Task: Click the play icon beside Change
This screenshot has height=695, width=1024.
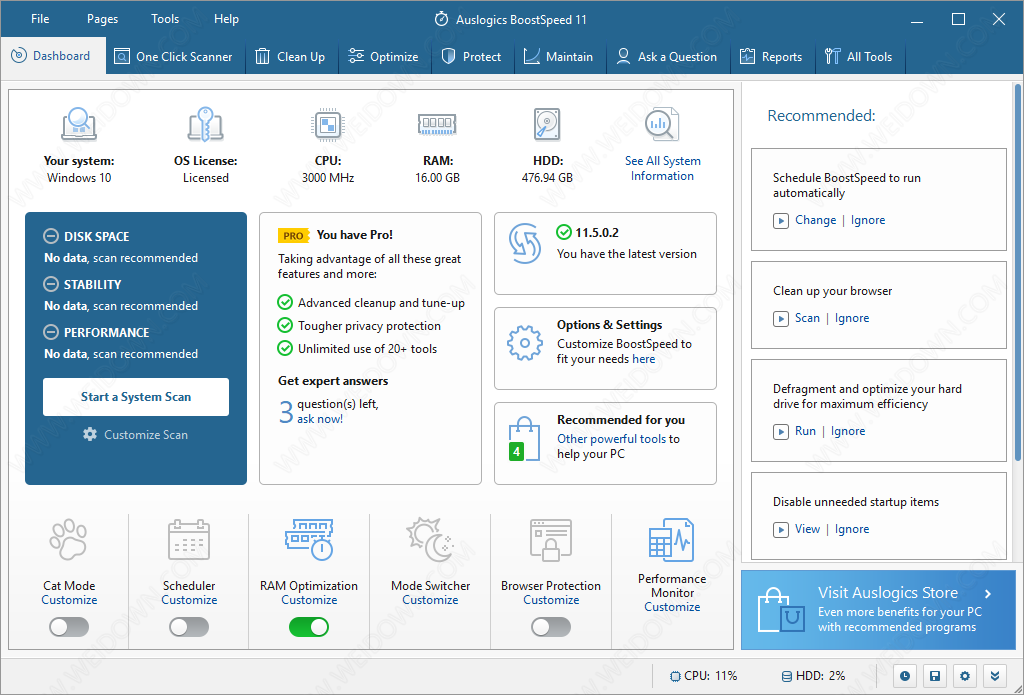Action: click(780, 221)
